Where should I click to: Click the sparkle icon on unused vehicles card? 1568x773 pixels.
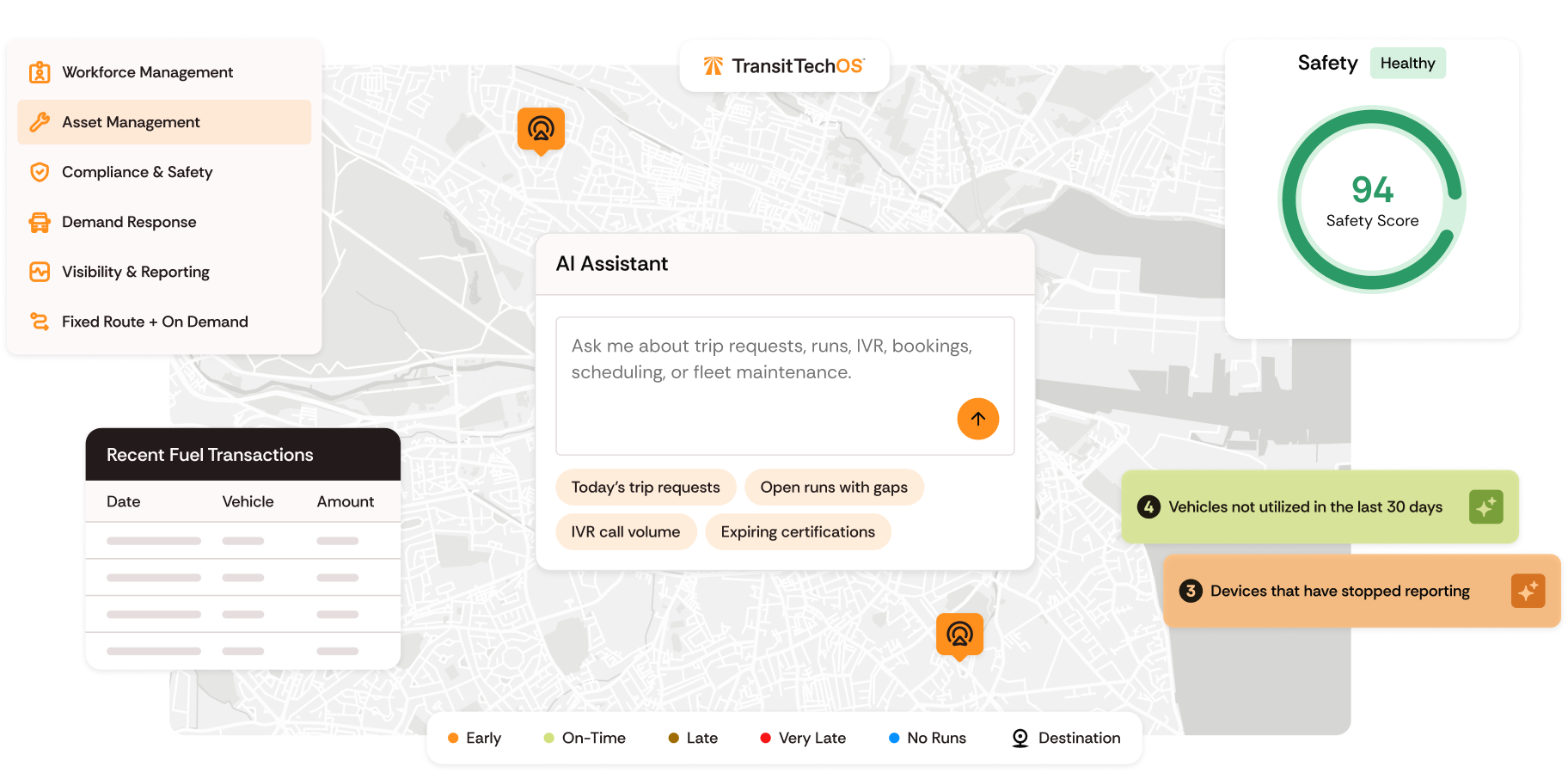[1485, 507]
